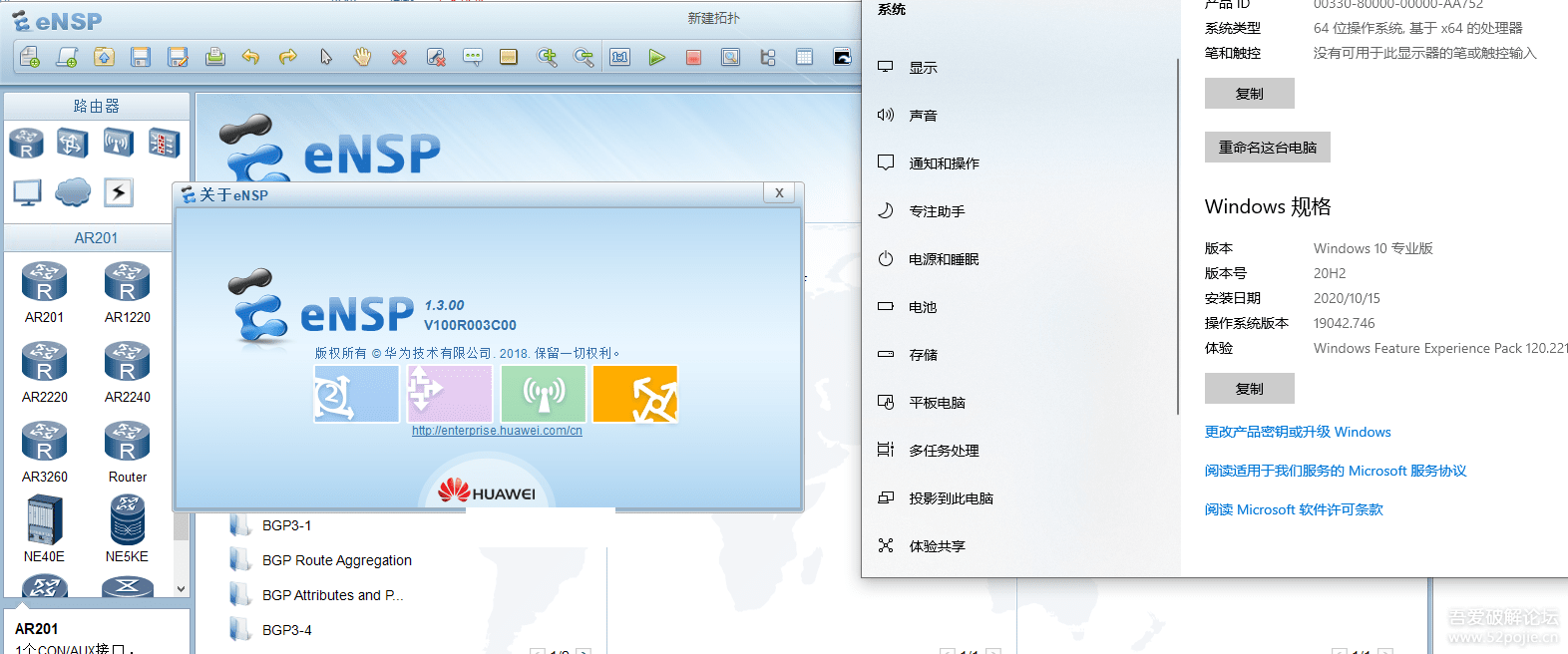The width and height of the screenshot is (1568, 654).
Task: Zoom in on the topology canvas
Action: pyautogui.click(x=547, y=57)
